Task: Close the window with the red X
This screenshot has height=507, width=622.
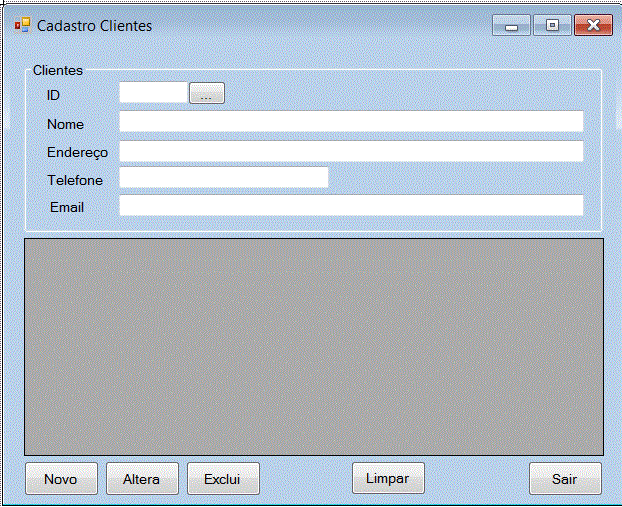Action: 593,26
